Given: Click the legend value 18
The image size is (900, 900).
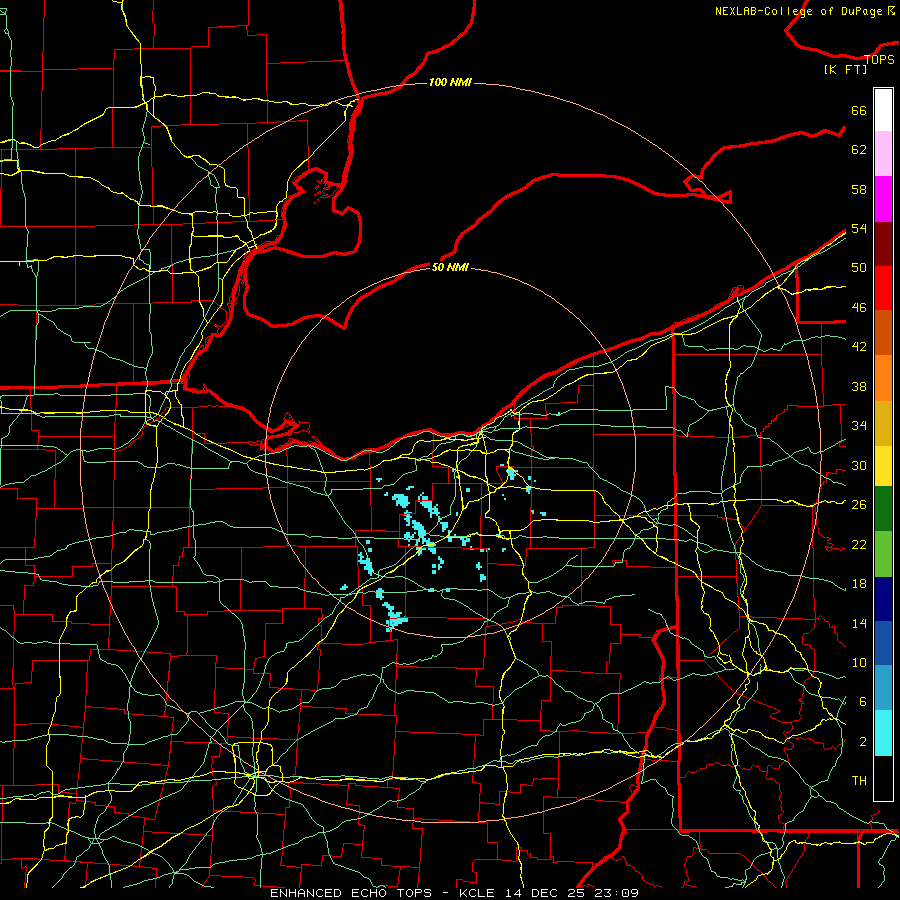Looking at the screenshot, I should (x=859, y=584).
